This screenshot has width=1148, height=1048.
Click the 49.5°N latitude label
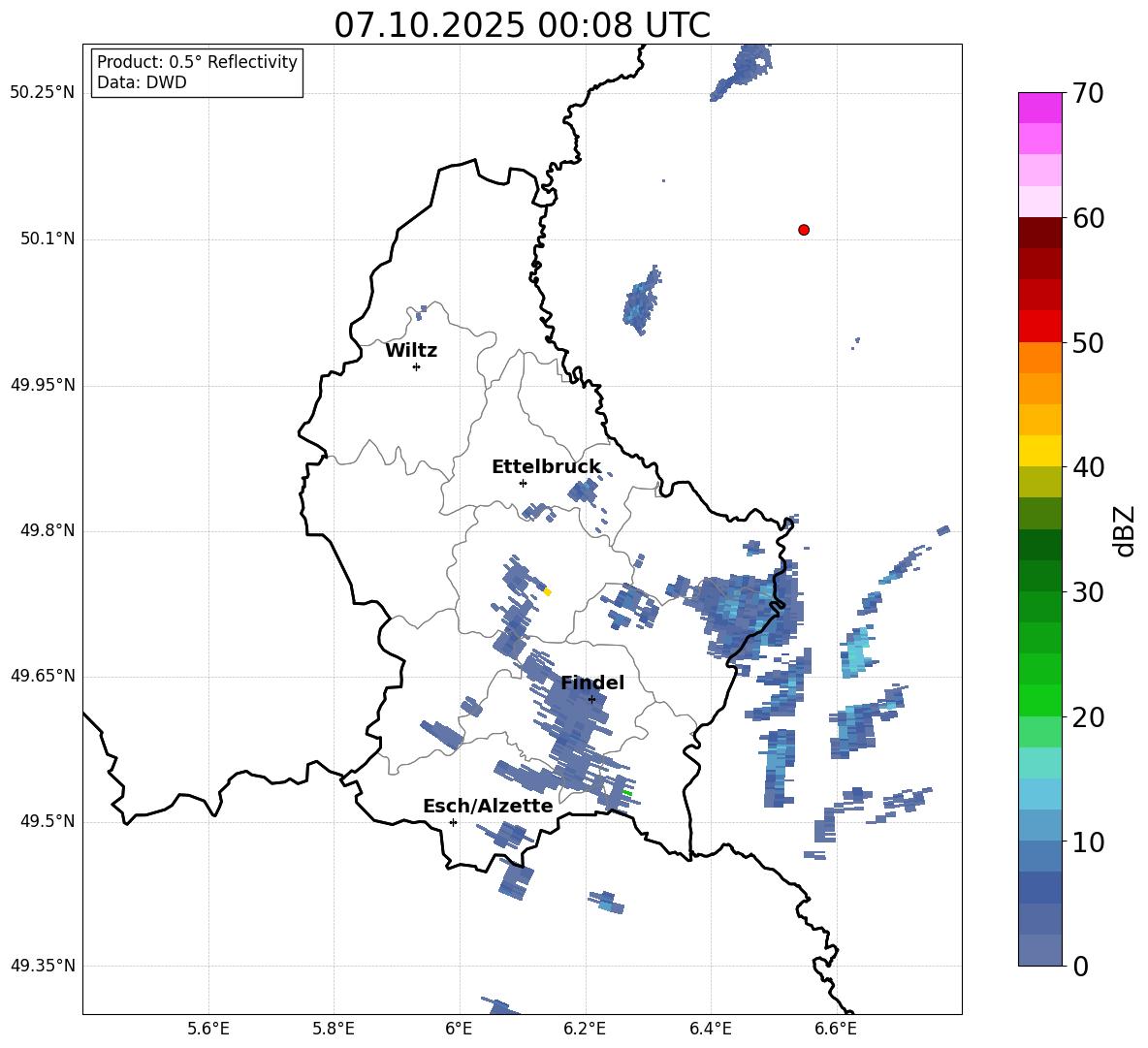coord(47,821)
